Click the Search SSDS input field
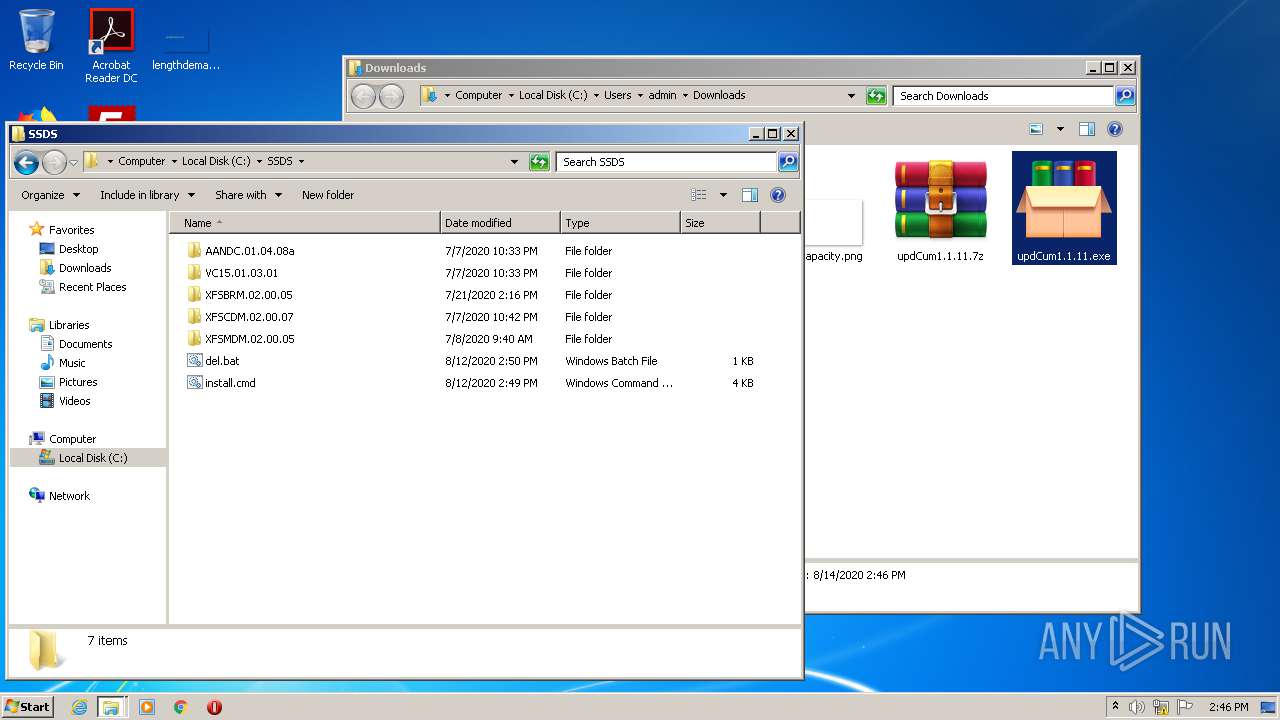This screenshot has height=720, width=1280. coord(666,162)
